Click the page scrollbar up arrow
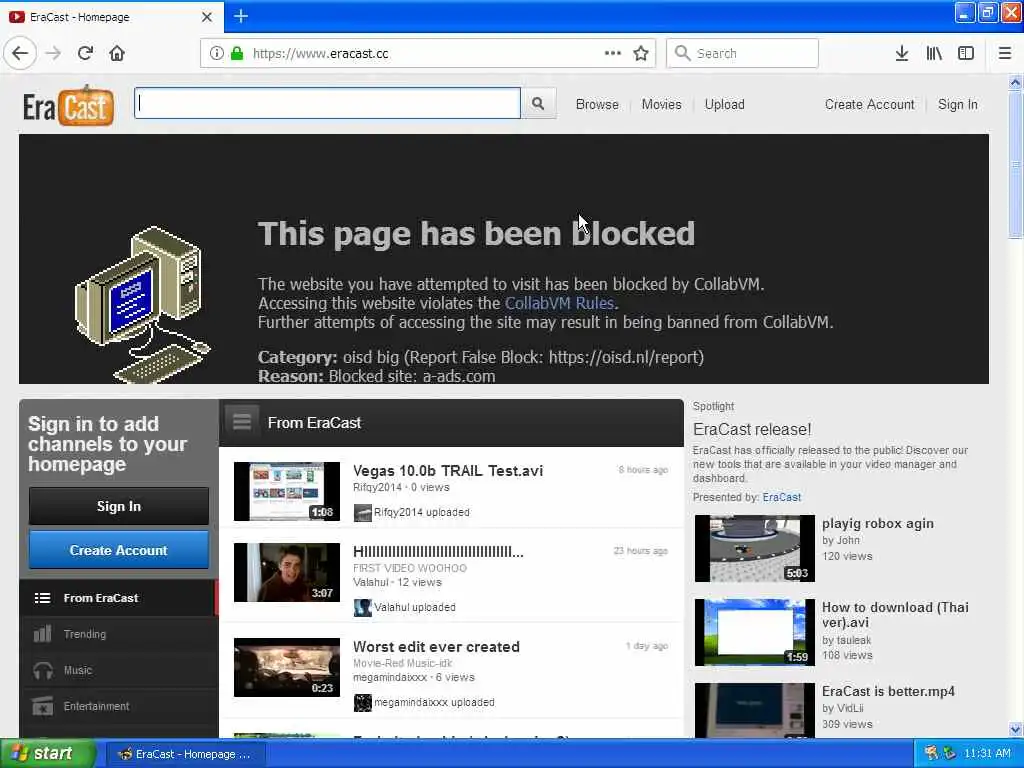Viewport: 1024px width, 768px height. pos(1015,82)
